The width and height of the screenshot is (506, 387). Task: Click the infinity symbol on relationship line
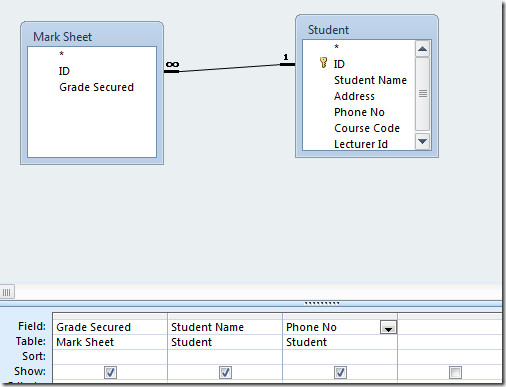172,64
